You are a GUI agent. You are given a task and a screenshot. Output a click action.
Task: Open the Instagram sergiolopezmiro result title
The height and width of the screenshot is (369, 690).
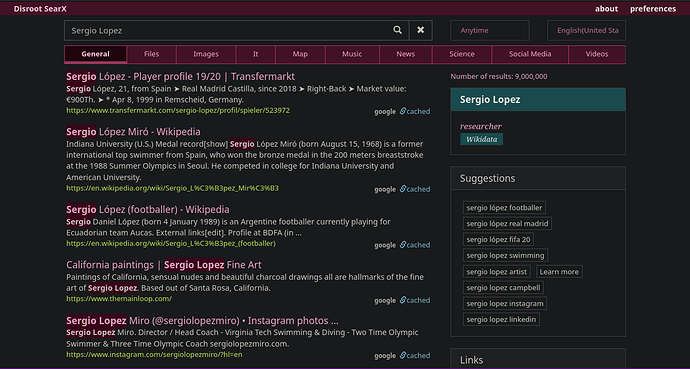coord(202,321)
